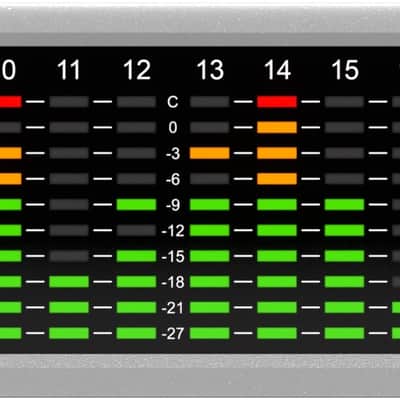The width and height of the screenshot is (400, 400).
Task: Select channel 12 unlit -12 segment
Action: (x=136, y=230)
